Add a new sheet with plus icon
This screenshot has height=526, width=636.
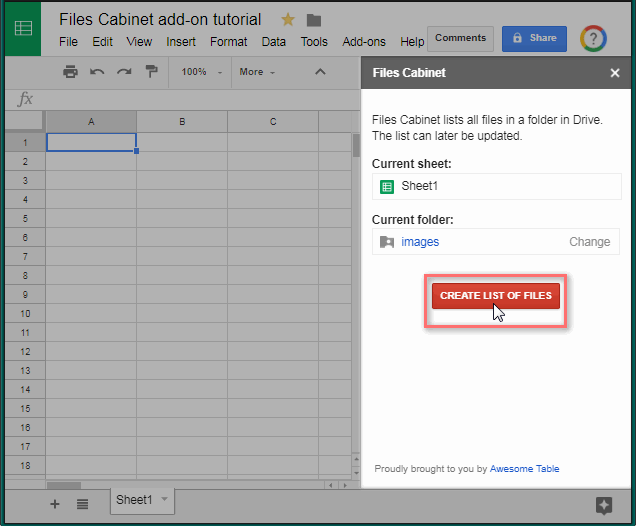(x=55, y=504)
